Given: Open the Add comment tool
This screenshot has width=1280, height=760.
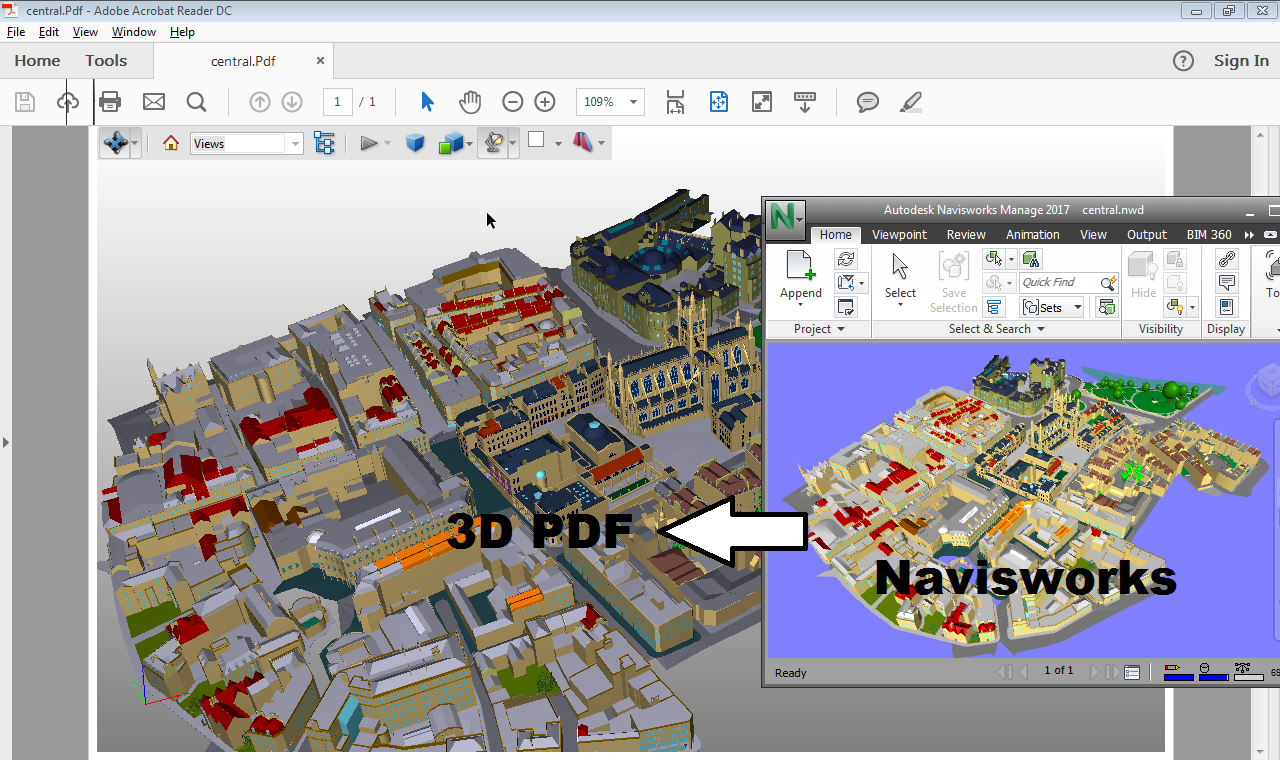Looking at the screenshot, I should (x=868, y=102).
